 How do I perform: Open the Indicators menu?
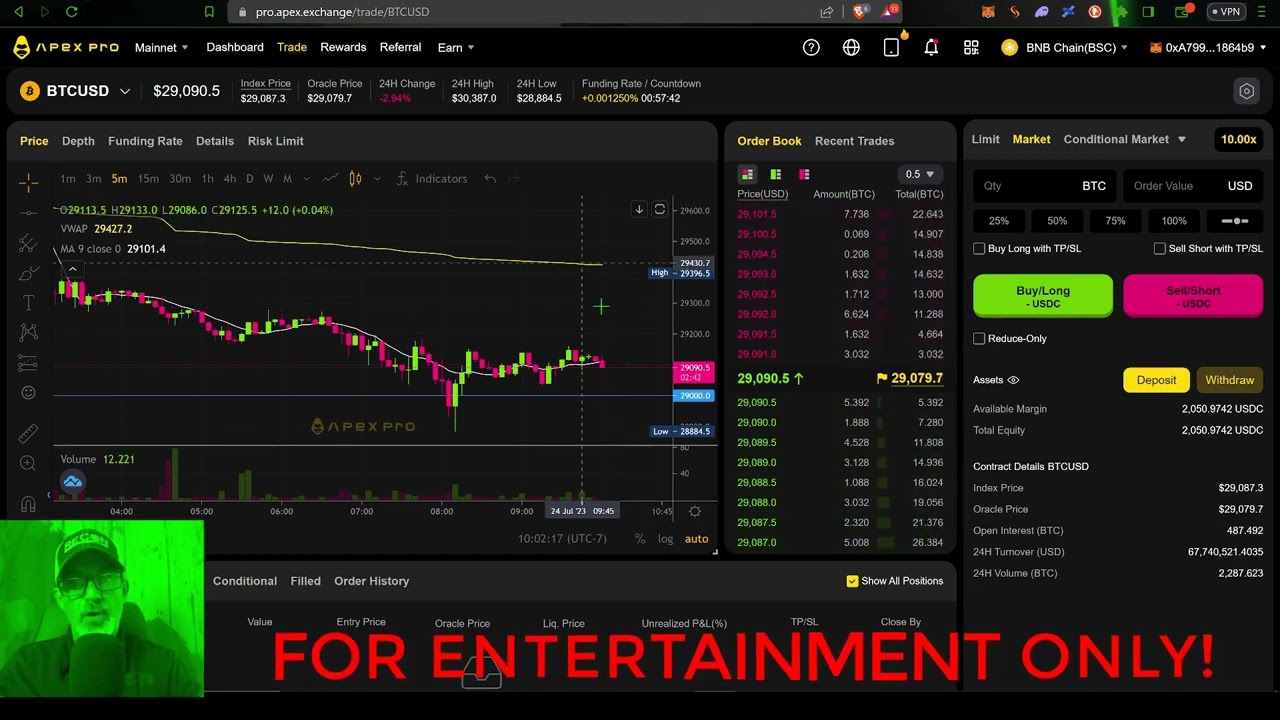point(432,179)
